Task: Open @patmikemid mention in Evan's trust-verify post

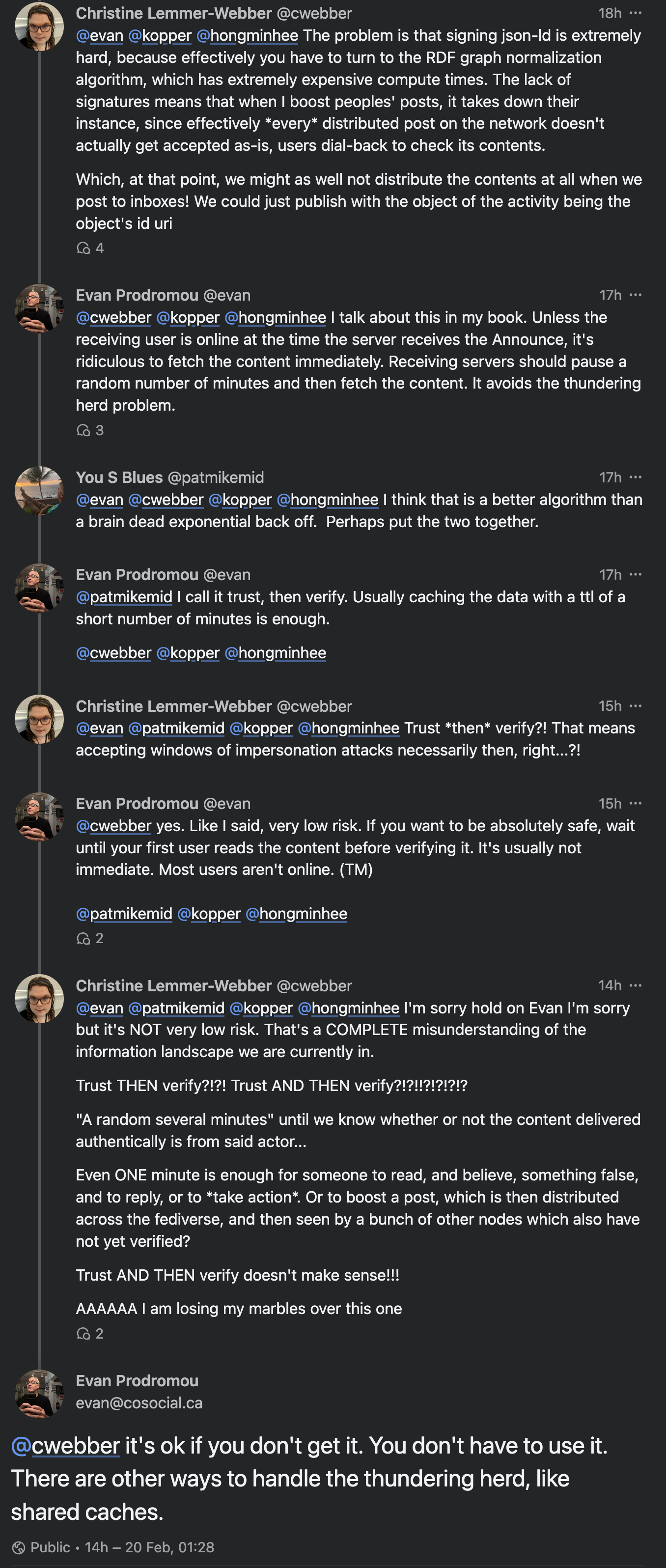Action: click(x=124, y=597)
